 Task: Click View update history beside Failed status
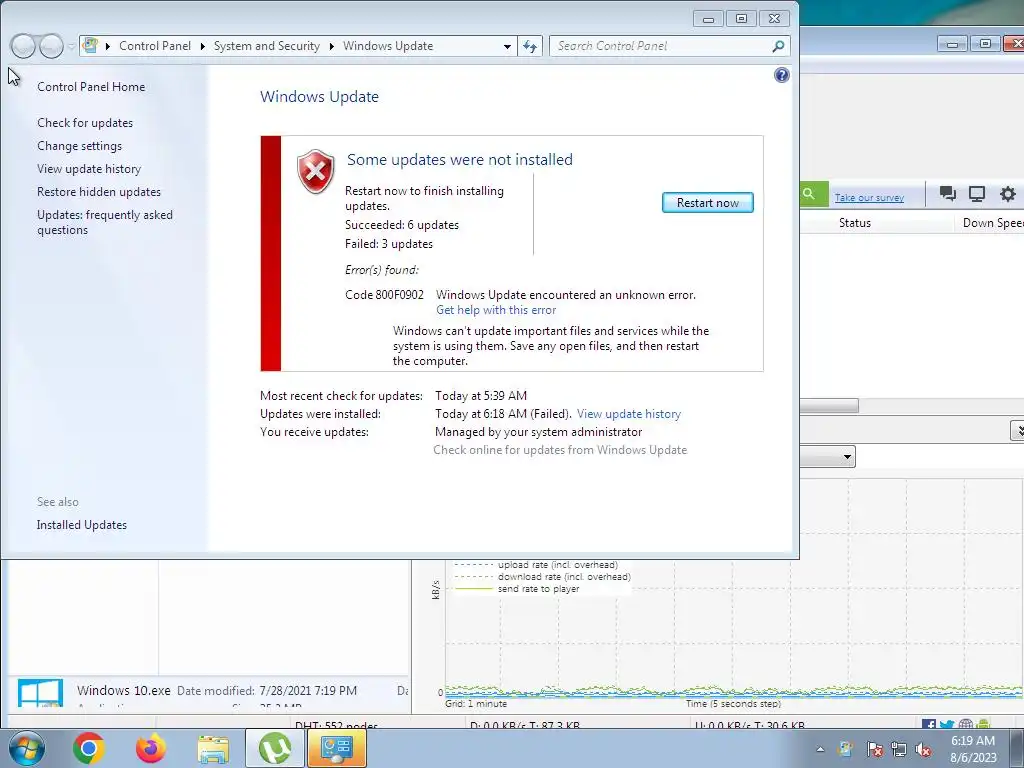pos(628,413)
